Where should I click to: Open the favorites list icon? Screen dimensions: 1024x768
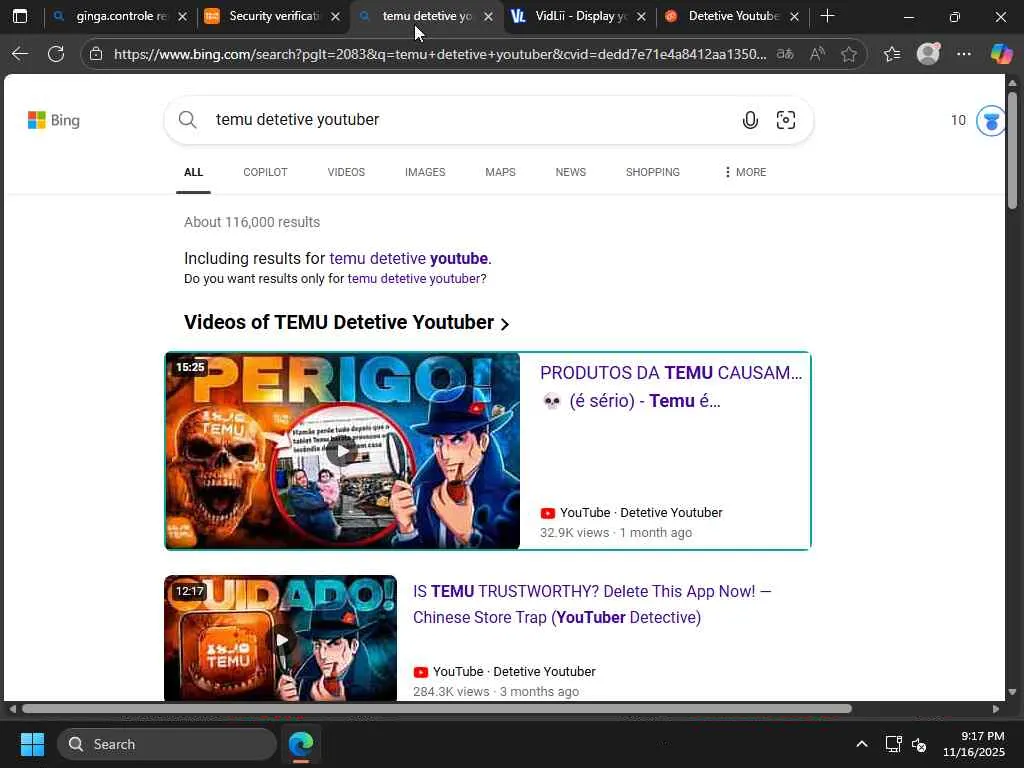tap(892, 54)
